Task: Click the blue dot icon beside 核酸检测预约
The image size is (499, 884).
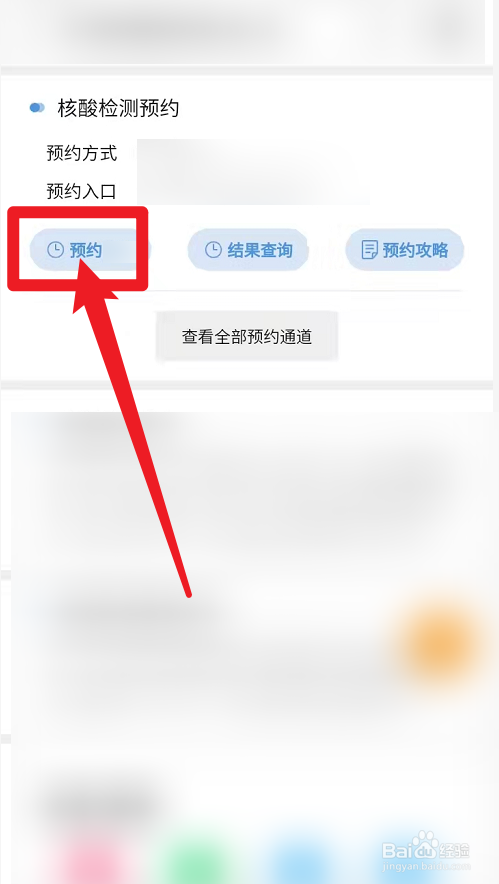Action: (x=37, y=108)
